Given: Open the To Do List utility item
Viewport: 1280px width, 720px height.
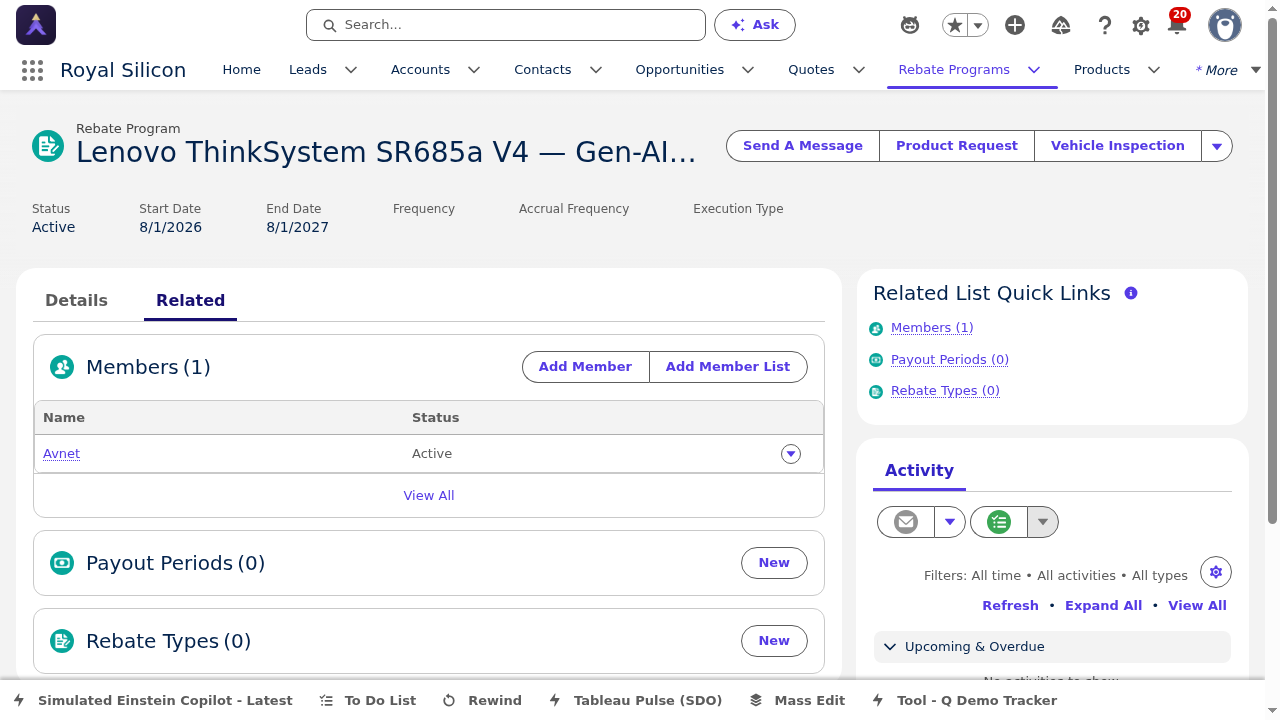Looking at the screenshot, I should point(368,701).
